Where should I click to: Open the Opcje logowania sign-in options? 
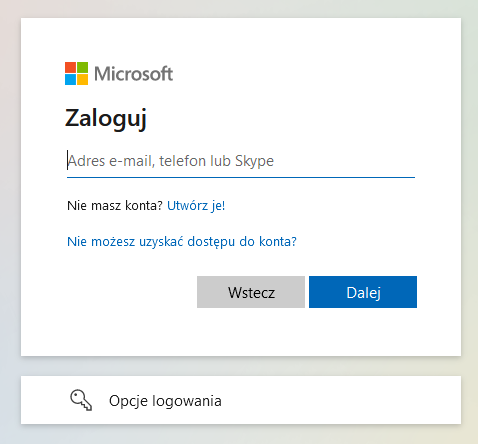pyautogui.click(x=165, y=401)
